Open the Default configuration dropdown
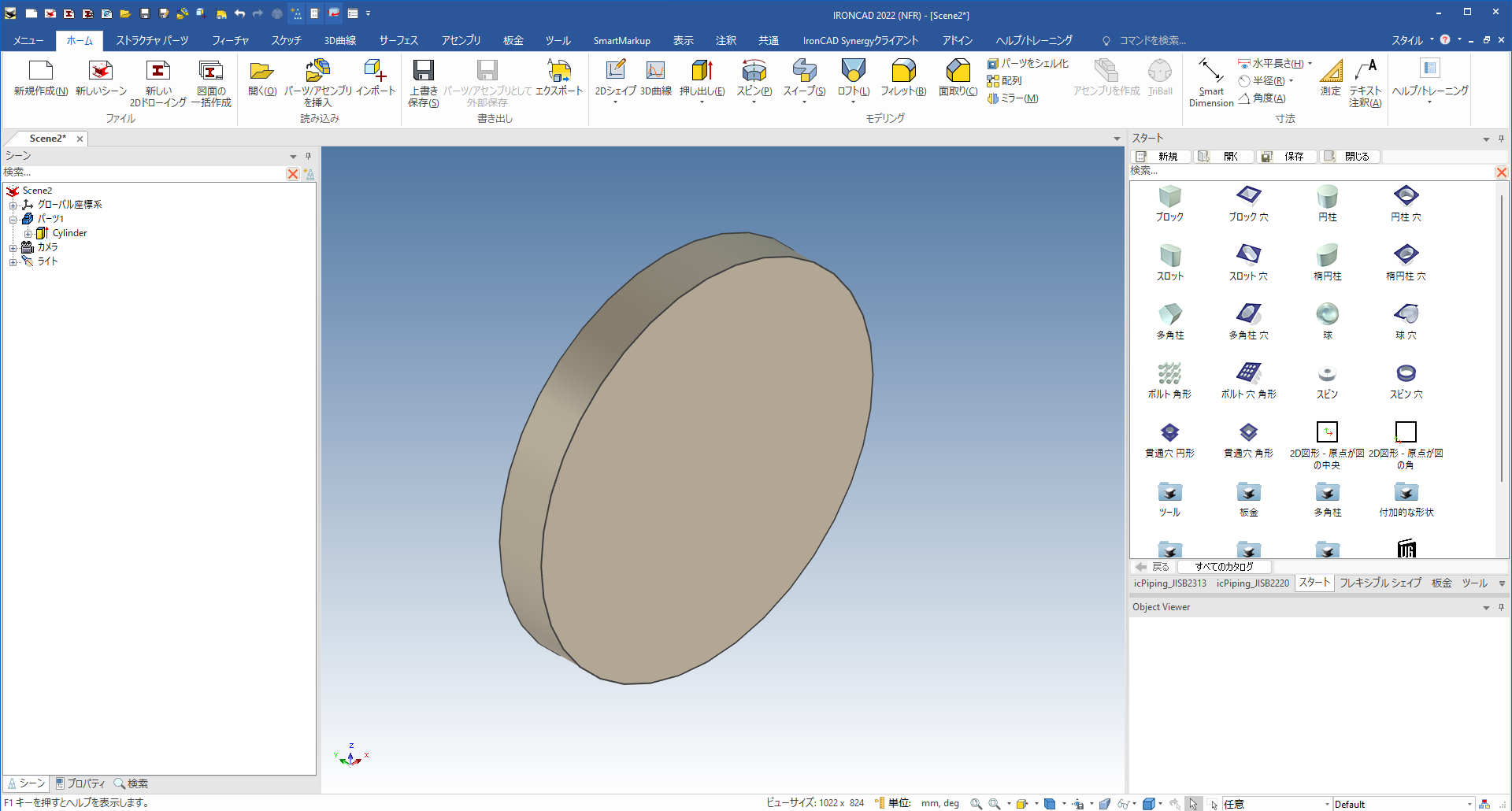The height and width of the screenshot is (811, 1512). [1469, 804]
